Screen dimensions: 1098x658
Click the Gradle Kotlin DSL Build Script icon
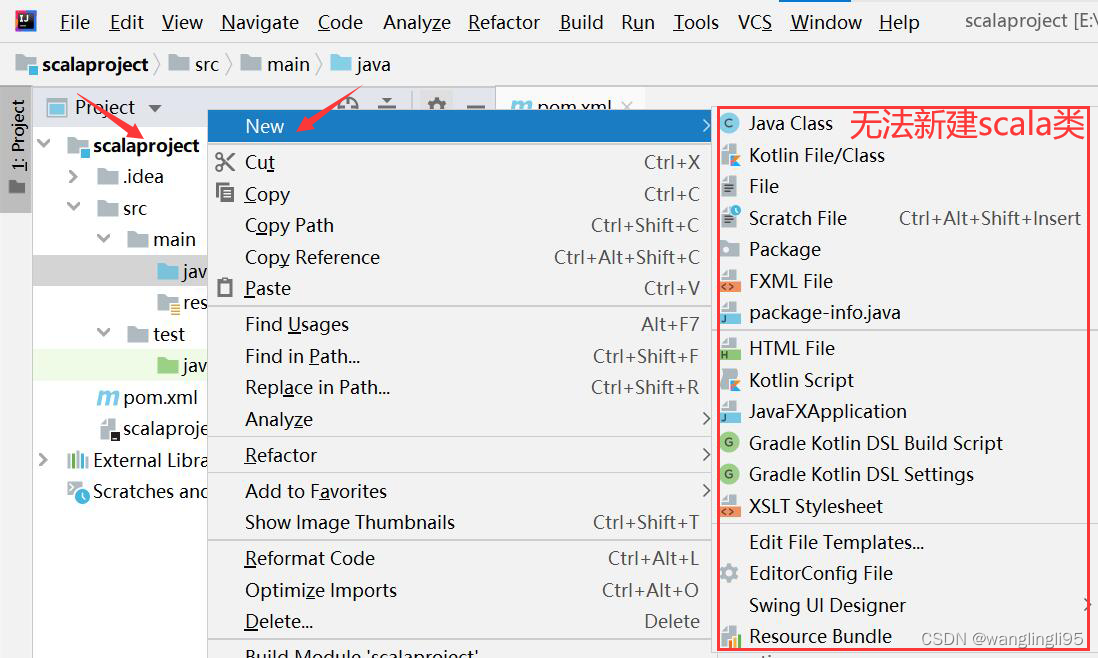[730, 442]
